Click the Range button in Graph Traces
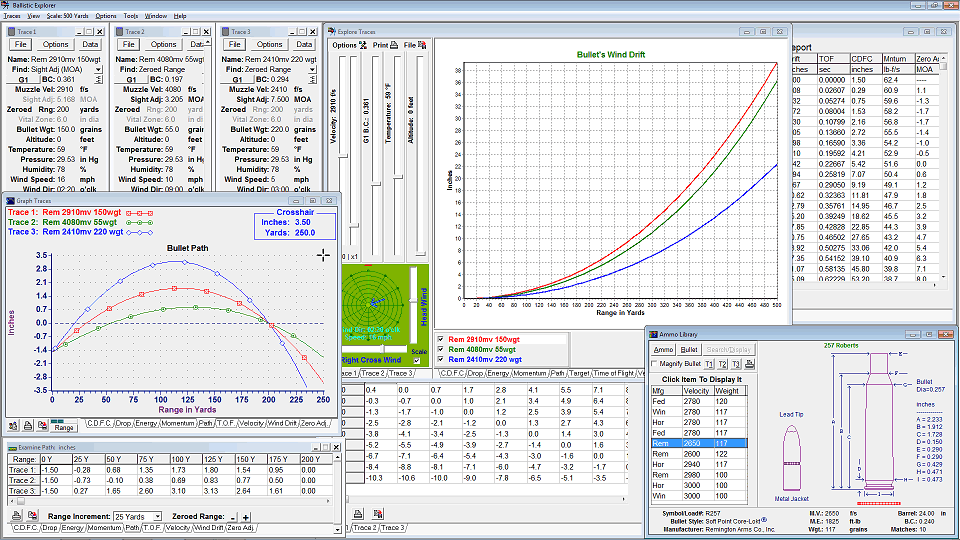Viewport: 960px width, 540px height. tap(64, 426)
